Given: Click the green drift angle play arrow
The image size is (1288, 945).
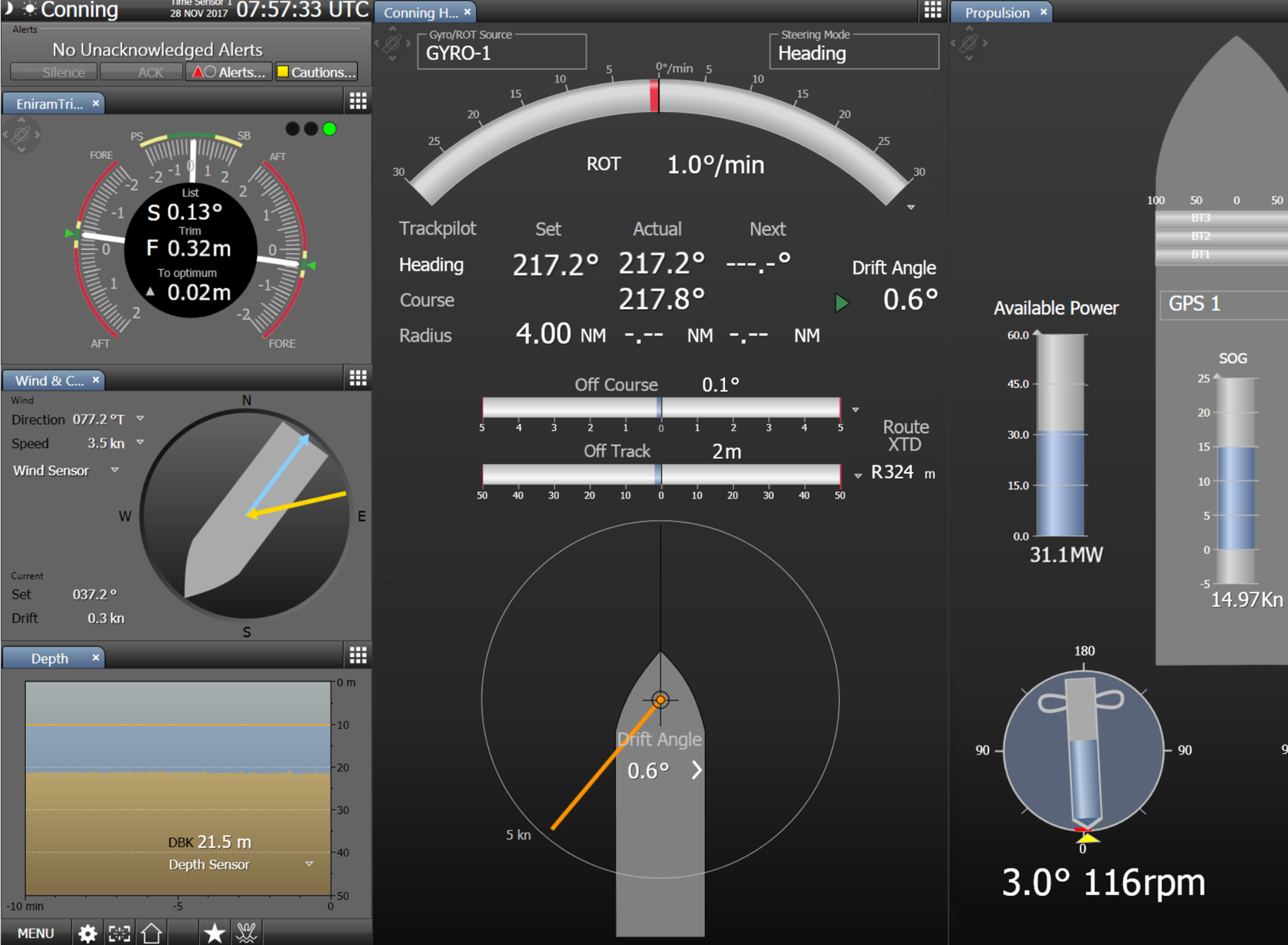Looking at the screenshot, I should click(x=842, y=302).
